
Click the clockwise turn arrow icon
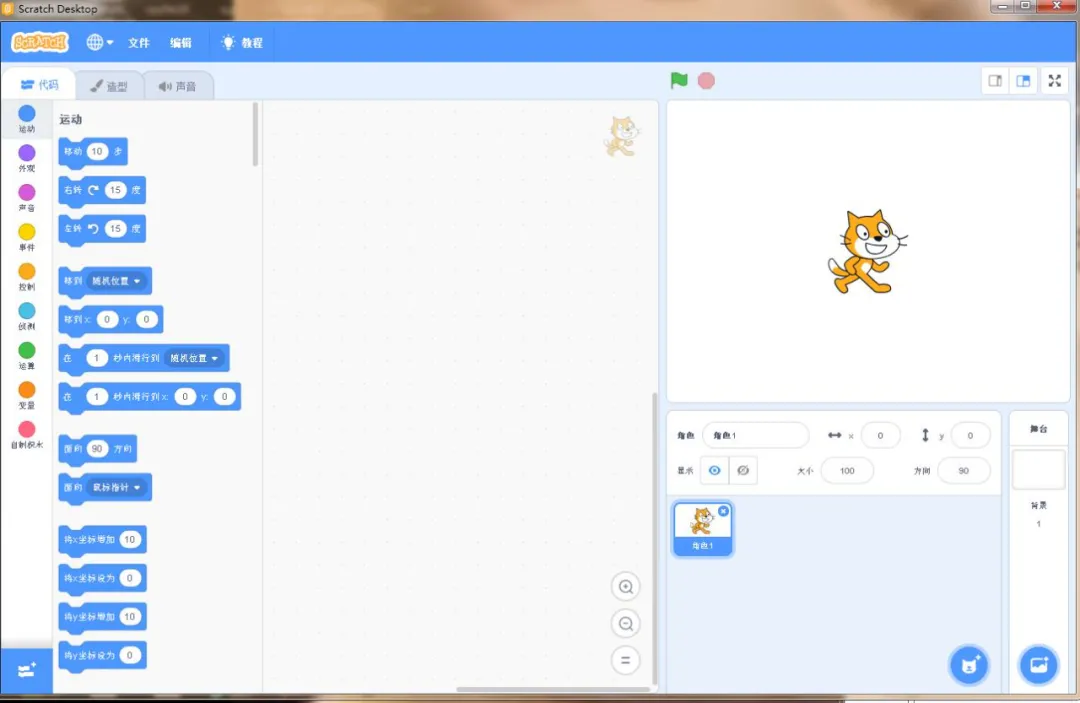click(93, 190)
